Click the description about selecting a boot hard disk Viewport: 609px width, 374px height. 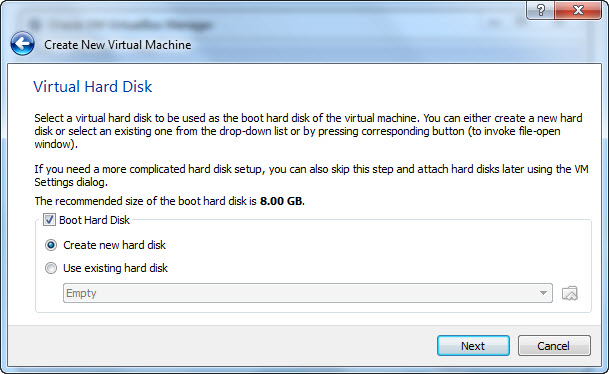tap(308, 131)
